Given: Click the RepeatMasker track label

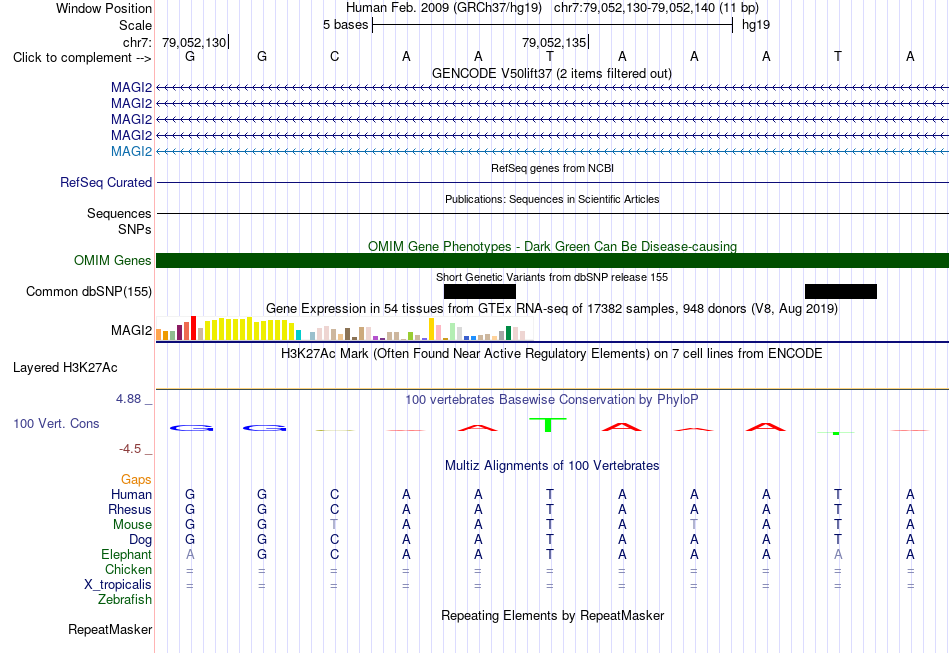Looking at the screenshot, I should (110, 629).
